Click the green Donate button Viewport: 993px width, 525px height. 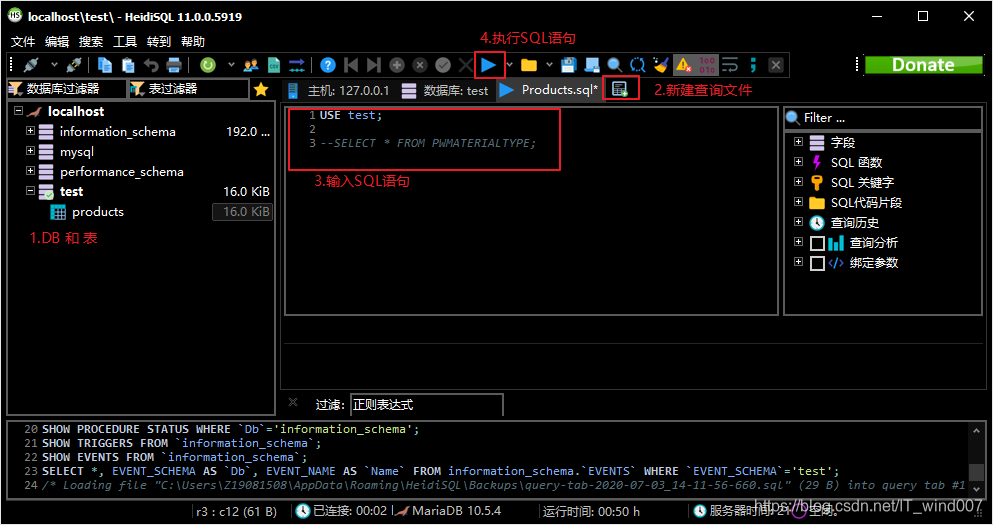pos(923,65)
